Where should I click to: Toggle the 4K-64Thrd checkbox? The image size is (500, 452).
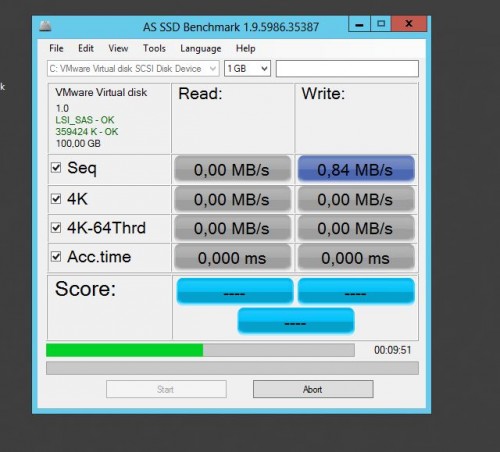coord(56,228)
